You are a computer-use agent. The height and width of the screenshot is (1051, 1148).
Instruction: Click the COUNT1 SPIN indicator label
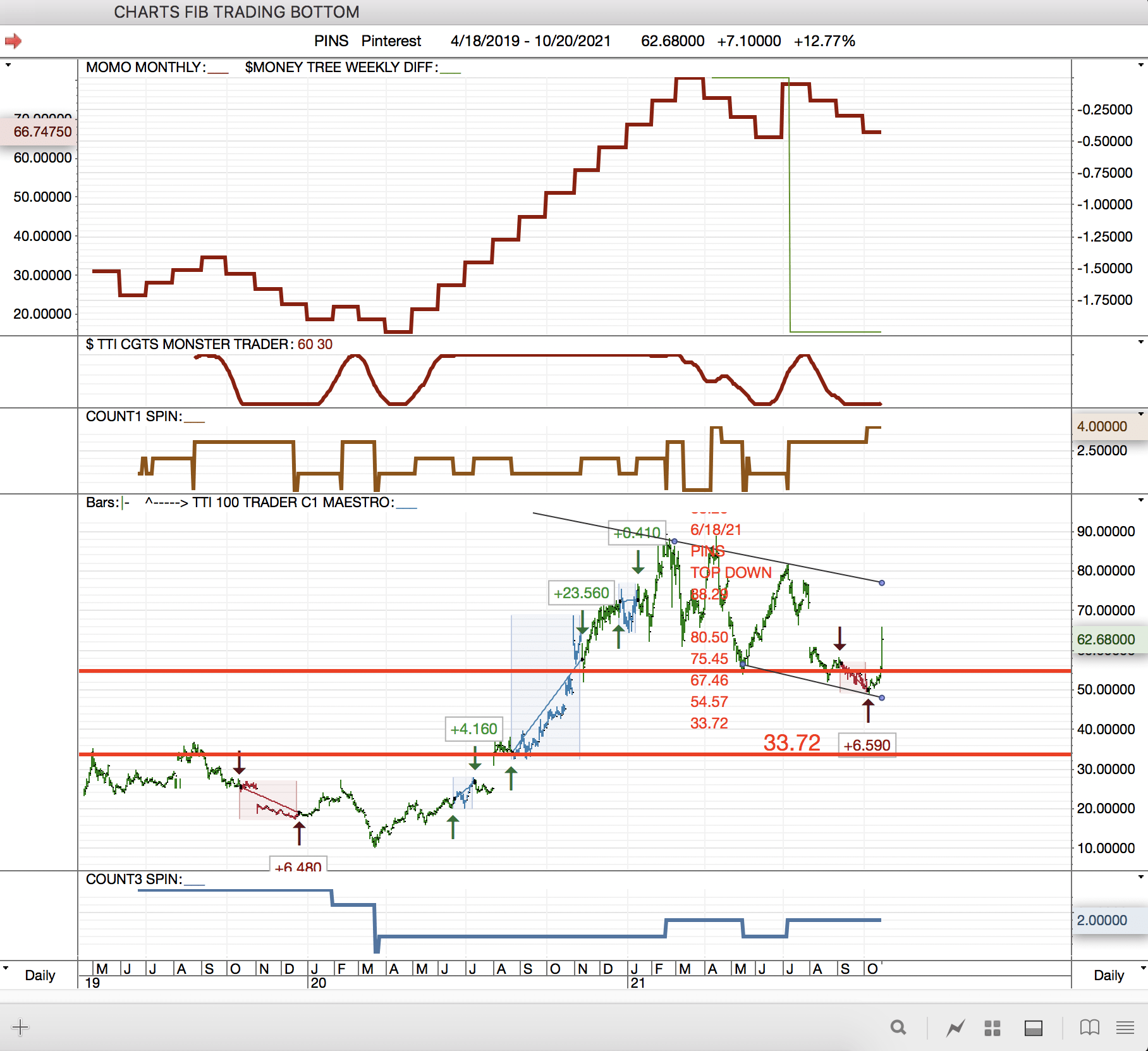pos(134,416)
